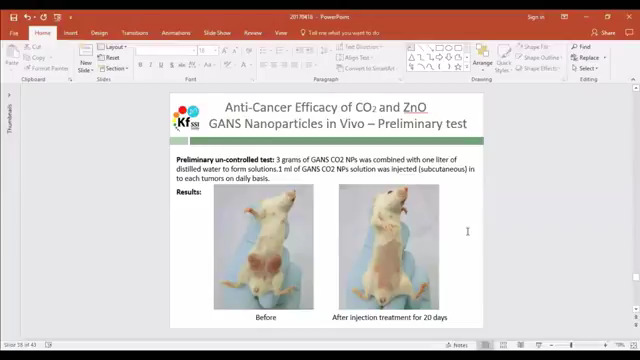Screen dimensions: 640x360
Task: Select the star shape in the gallery
Action: pos(458,67)
